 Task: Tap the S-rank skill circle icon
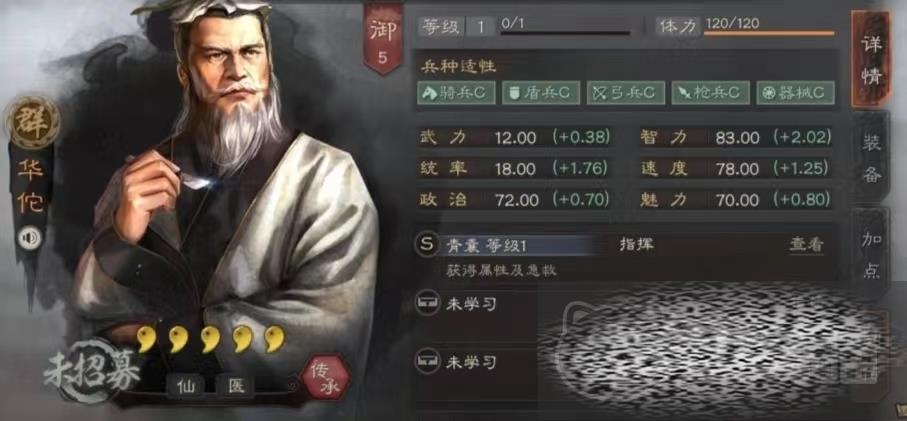[x=426, y=245]
